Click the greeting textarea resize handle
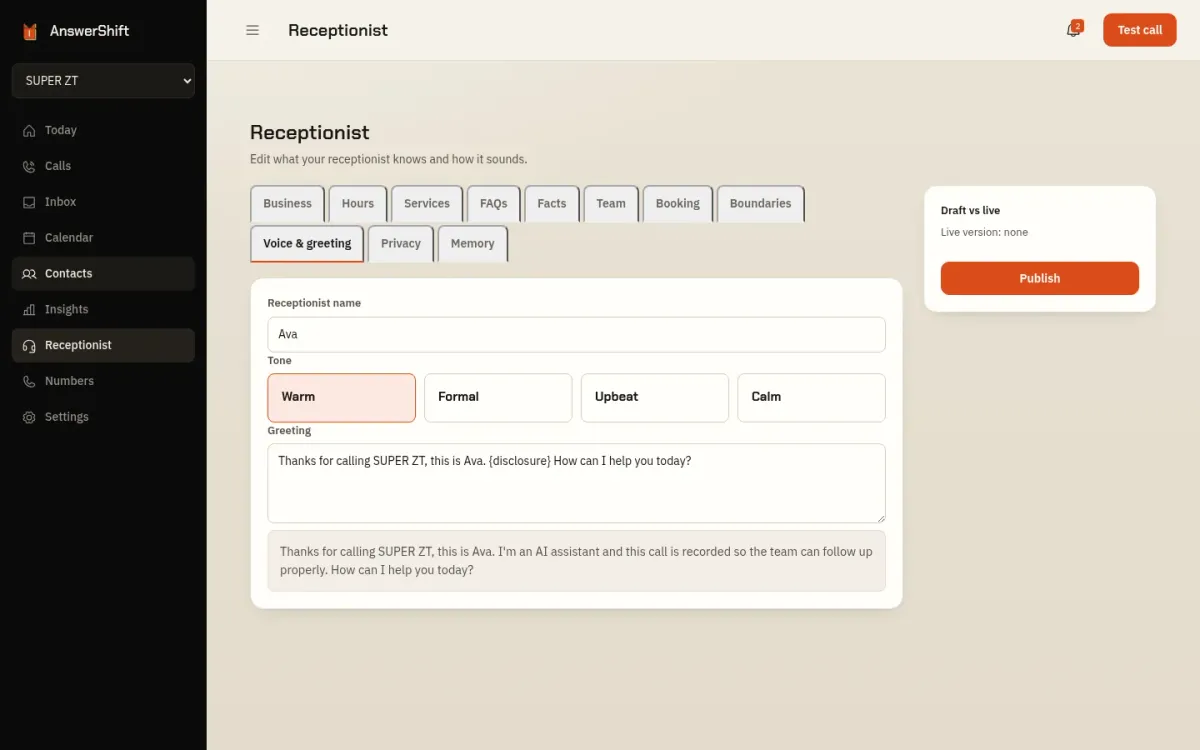Screen dimensions: 1200x750 pyautogui.click(x=879, y=516)
